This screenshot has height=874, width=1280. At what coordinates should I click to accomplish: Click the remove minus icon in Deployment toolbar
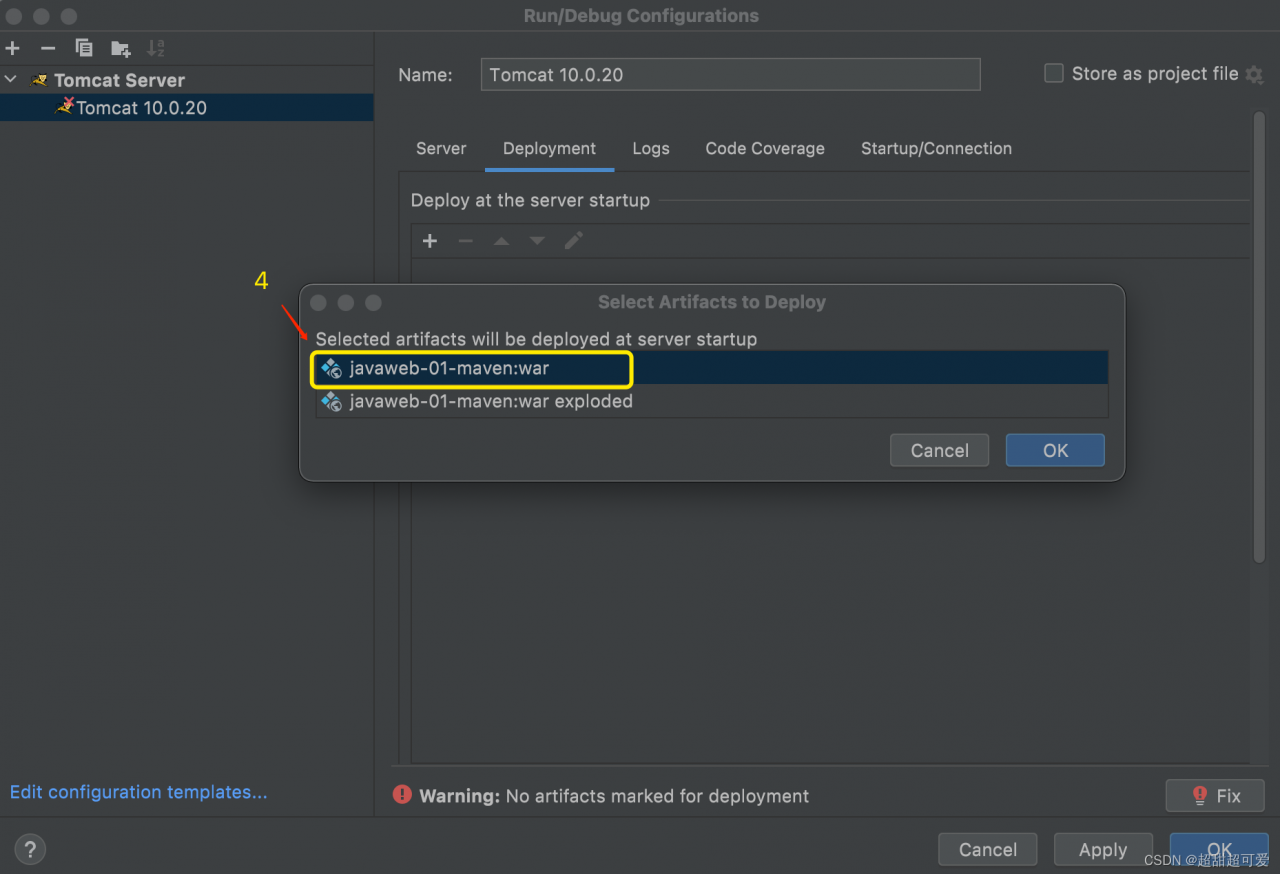[465, 241]
